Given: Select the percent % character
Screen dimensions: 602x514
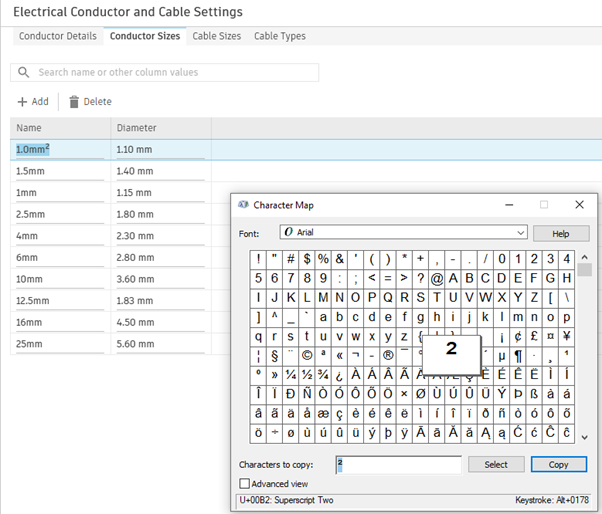Looking at the screenshot, I should tap(323, 259).
